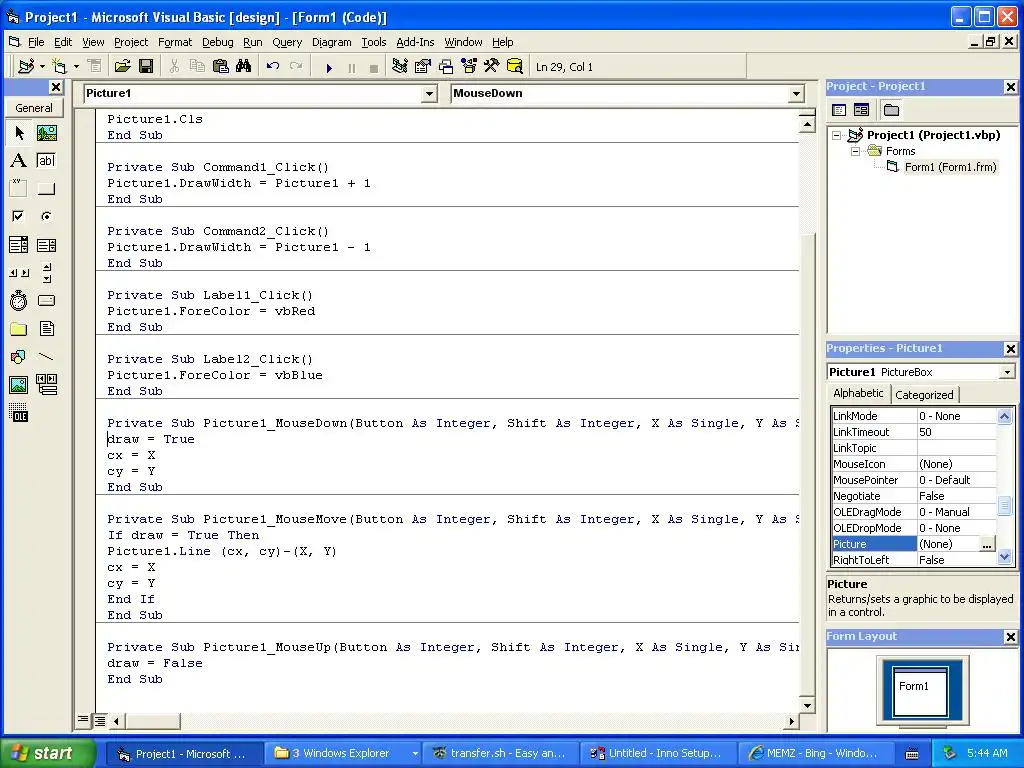Open the Toolbox toolbar icon

pyautogui.click(x=492, y=67)
